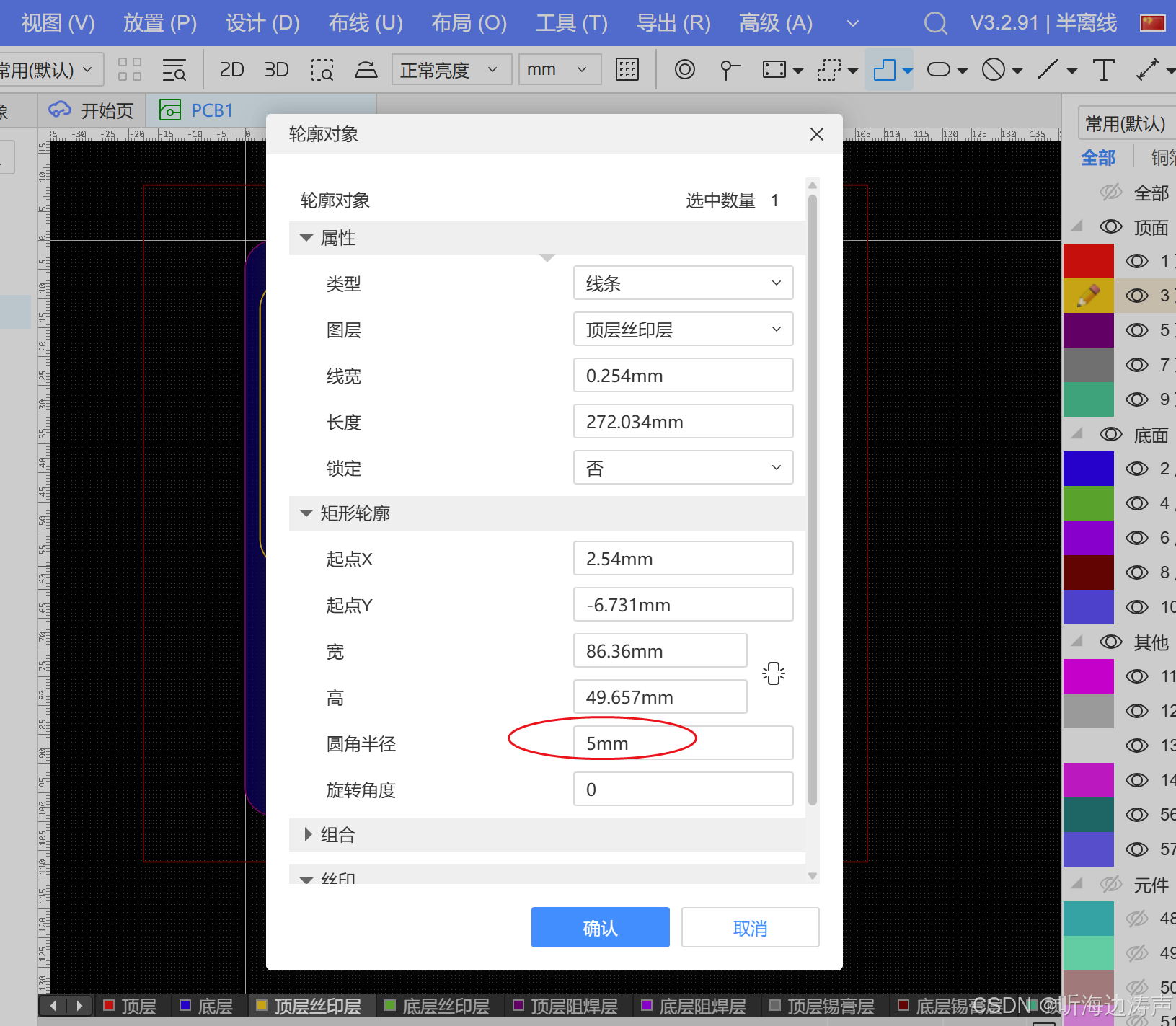Select the Text tool
1176x1026 pixels.
[1103, 70]
